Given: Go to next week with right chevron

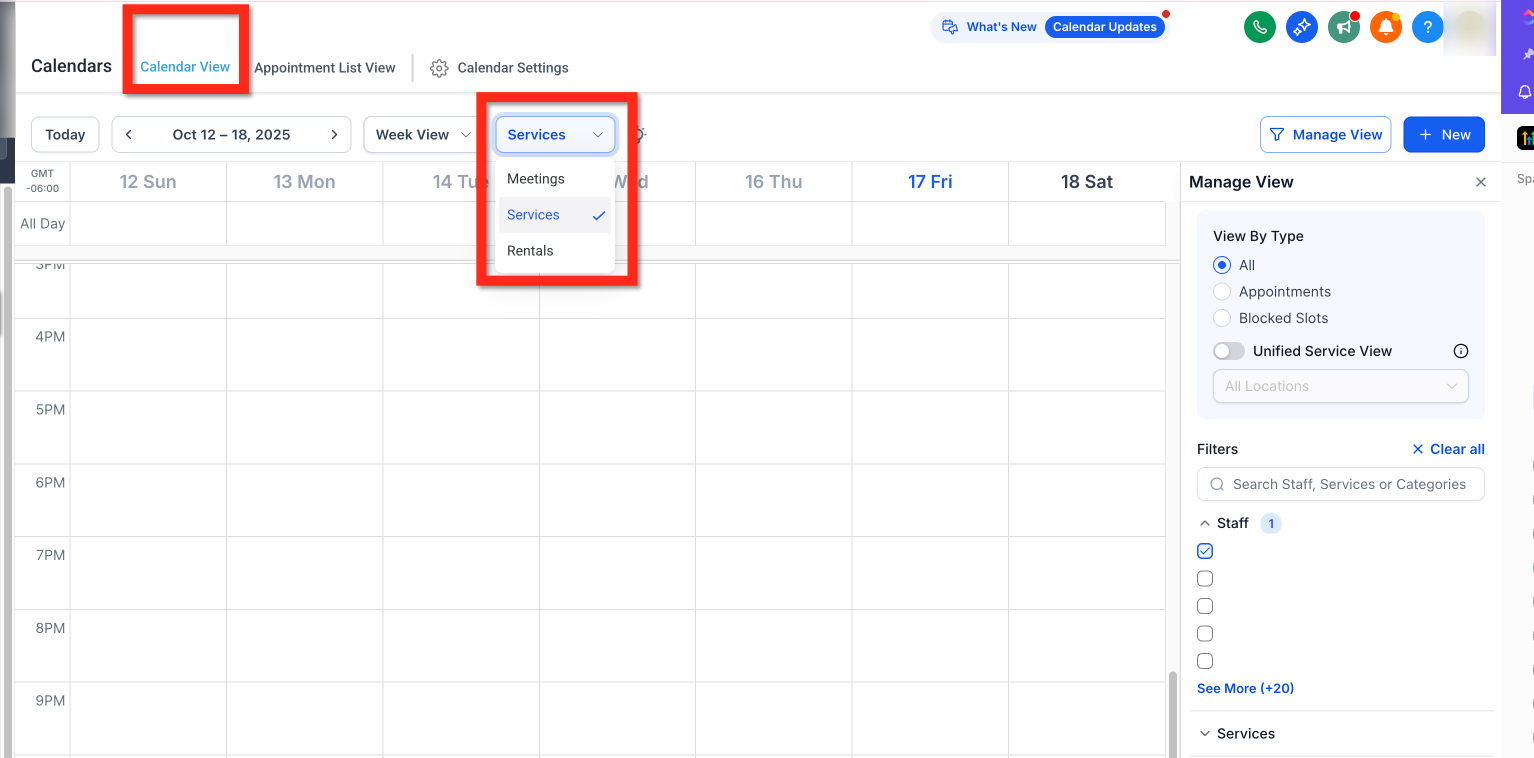Looking at the screenshot, I should [334, 135].
